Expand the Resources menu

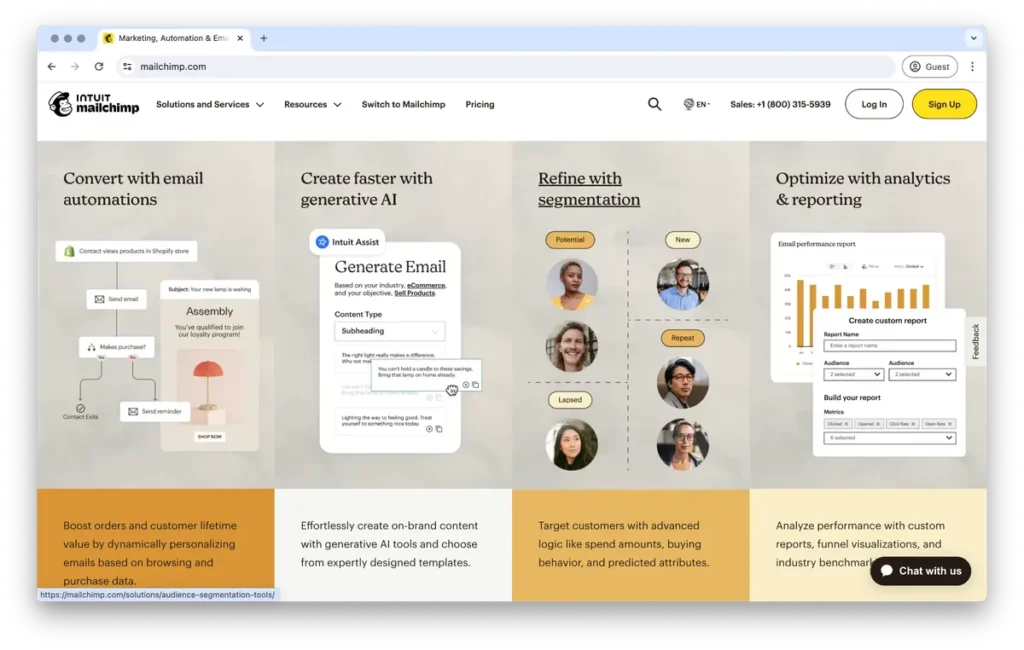[312, 105]
